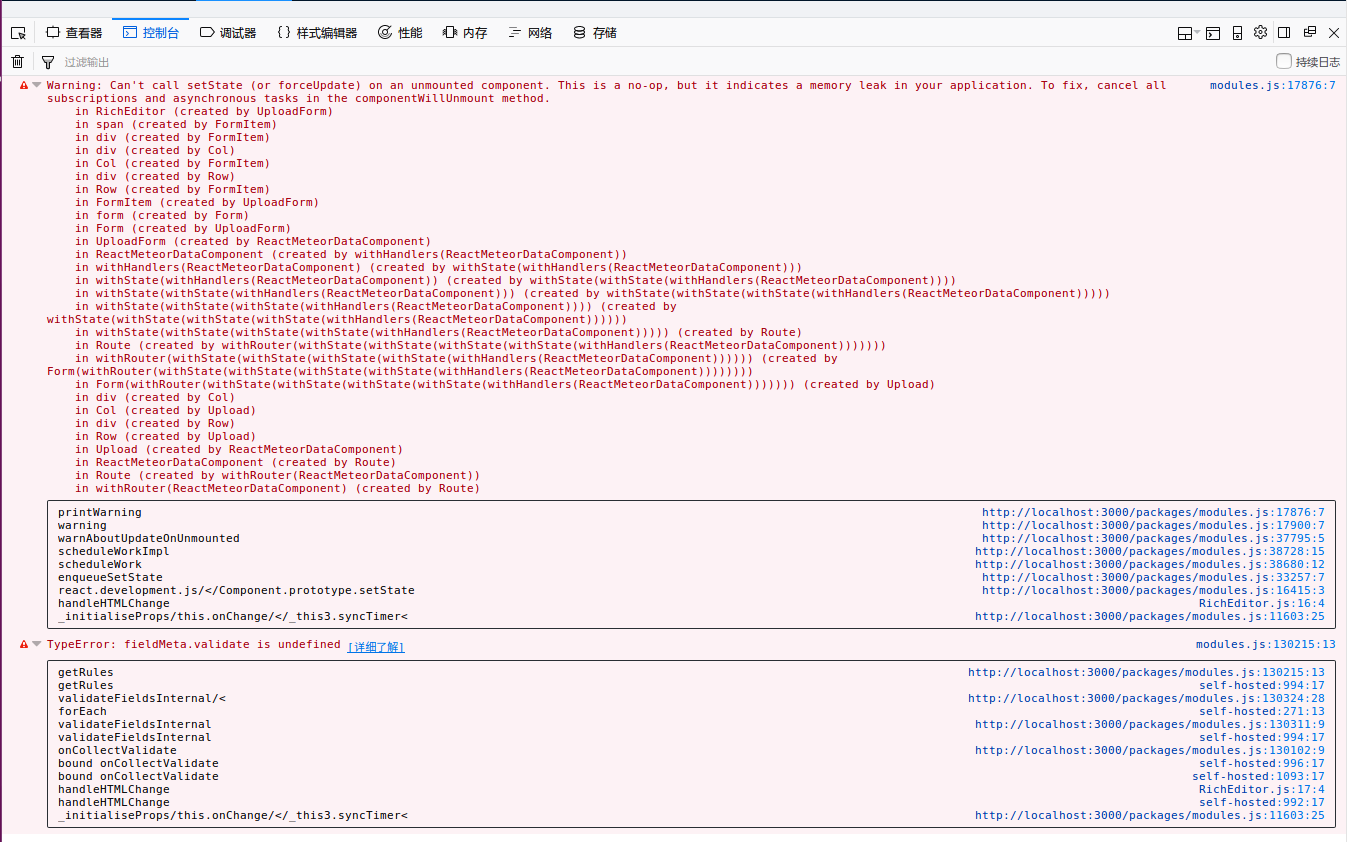Screen dimensions: 1348x842
Task: Dock DevTools to the side
Action: click(1285, 31)
